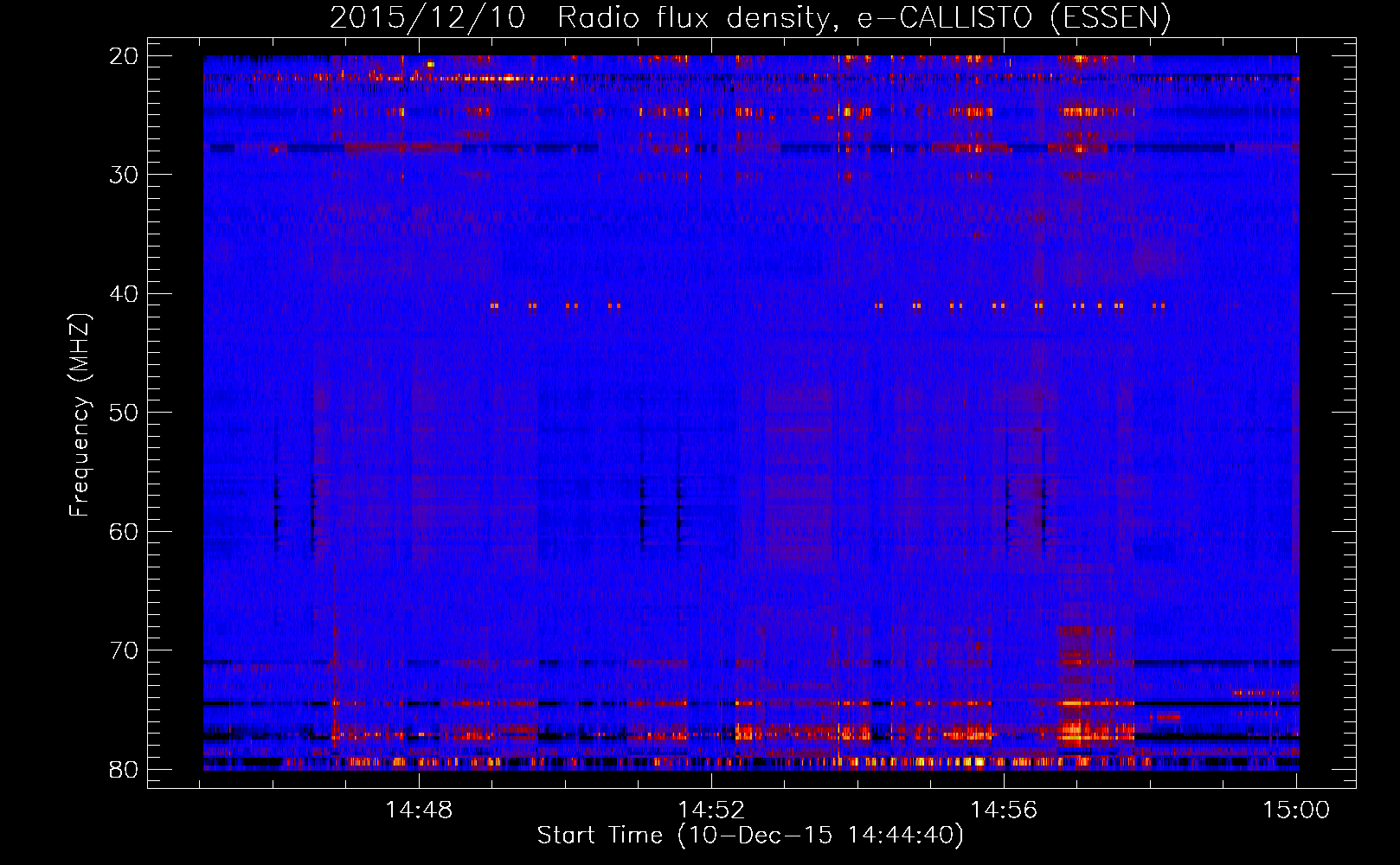Click the '14:48' time tick label
This screenshot has width=1400, height=865.
[419, 811]
